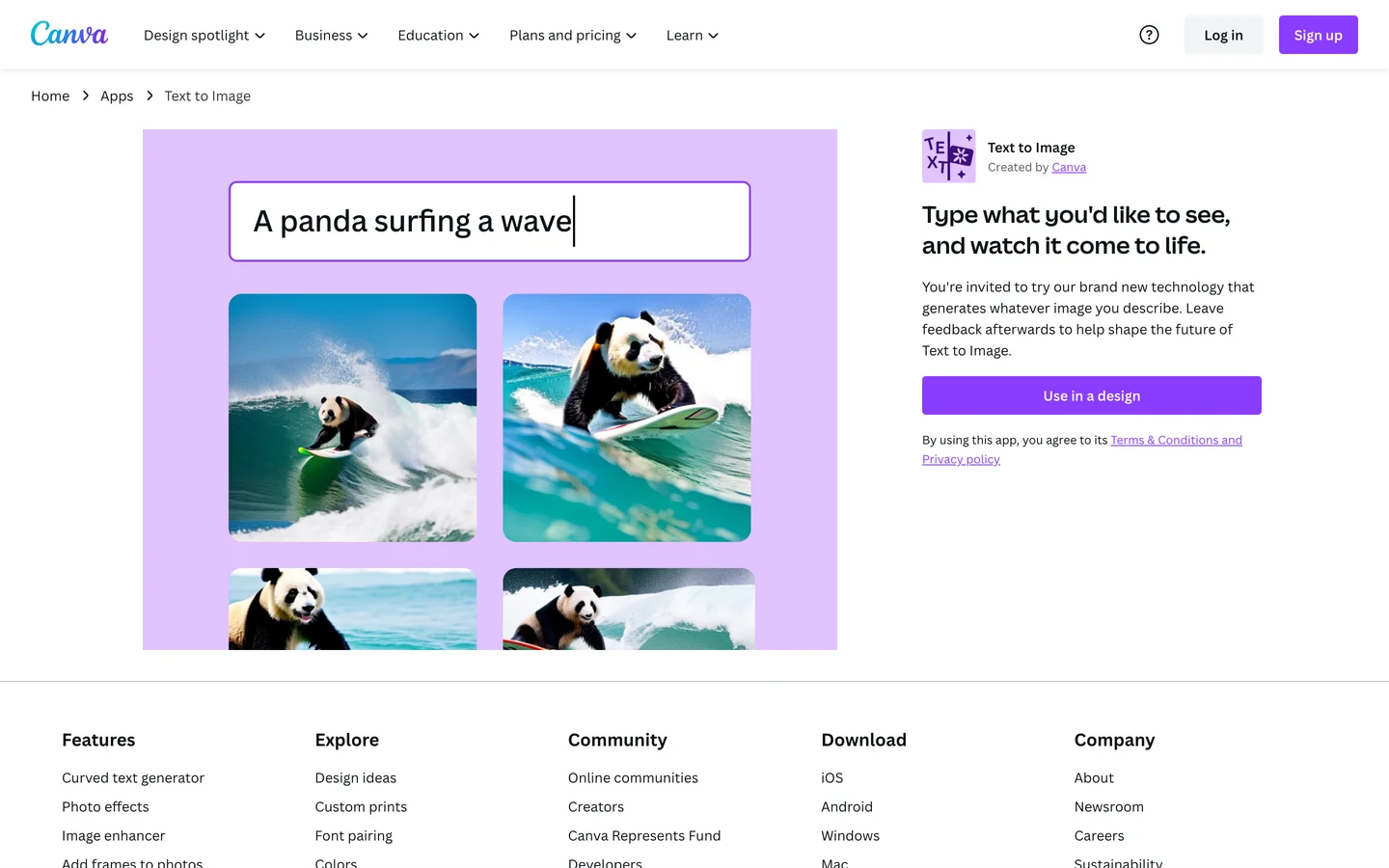Click the panda surfing prompt field
This screenshot has height=868, width=1389.
[489, 221]
